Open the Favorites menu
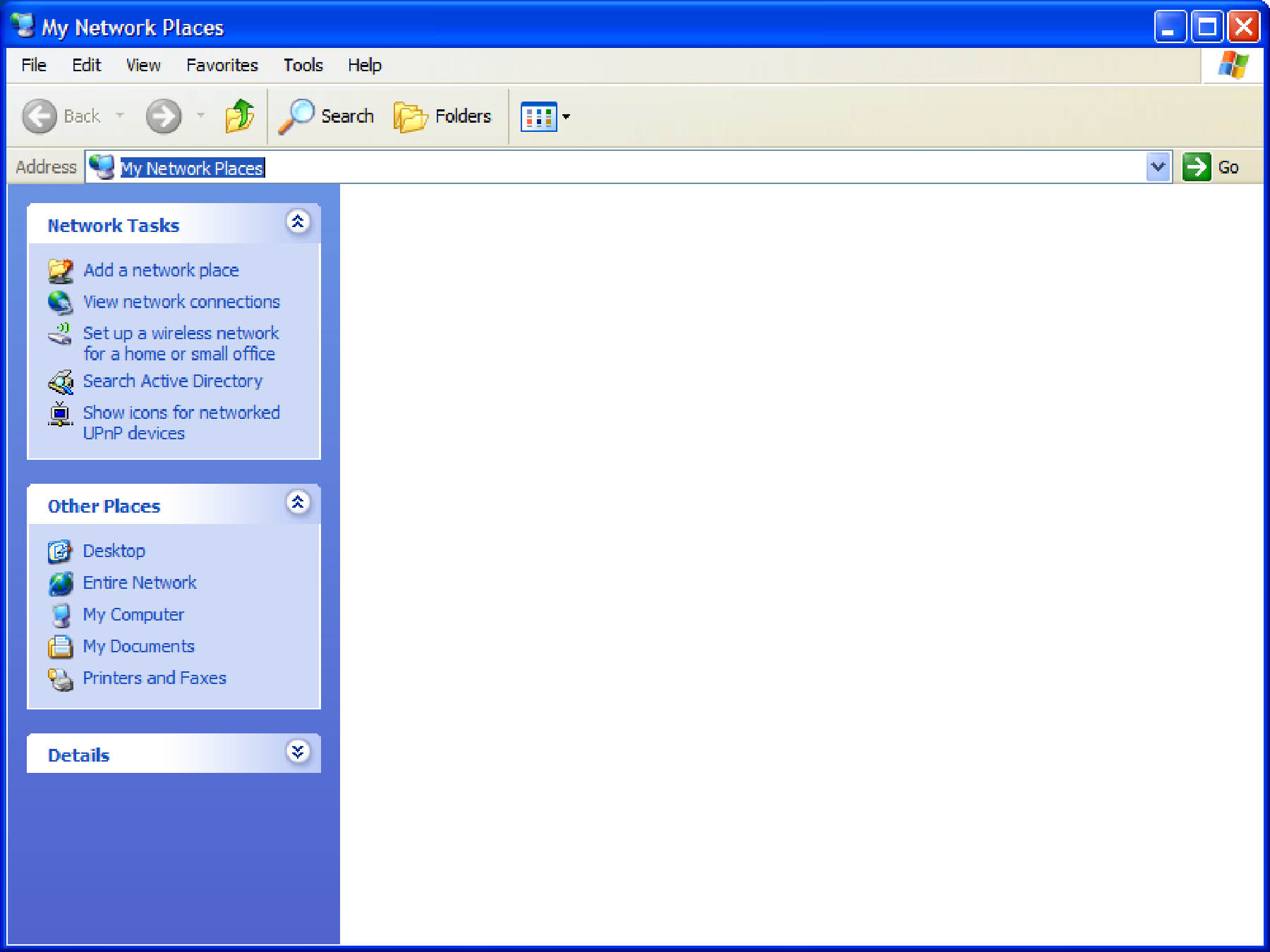1270x952 pixels. click(222, 65)
